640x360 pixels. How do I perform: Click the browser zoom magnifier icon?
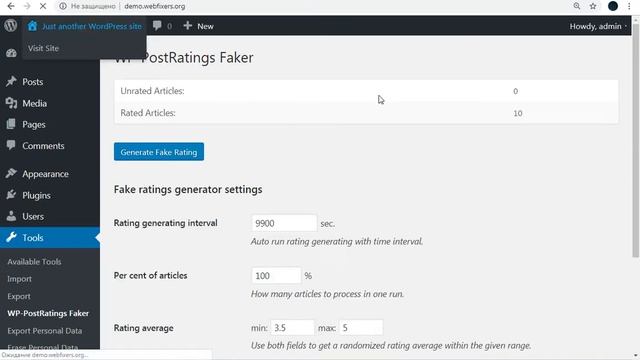[577, 6]
